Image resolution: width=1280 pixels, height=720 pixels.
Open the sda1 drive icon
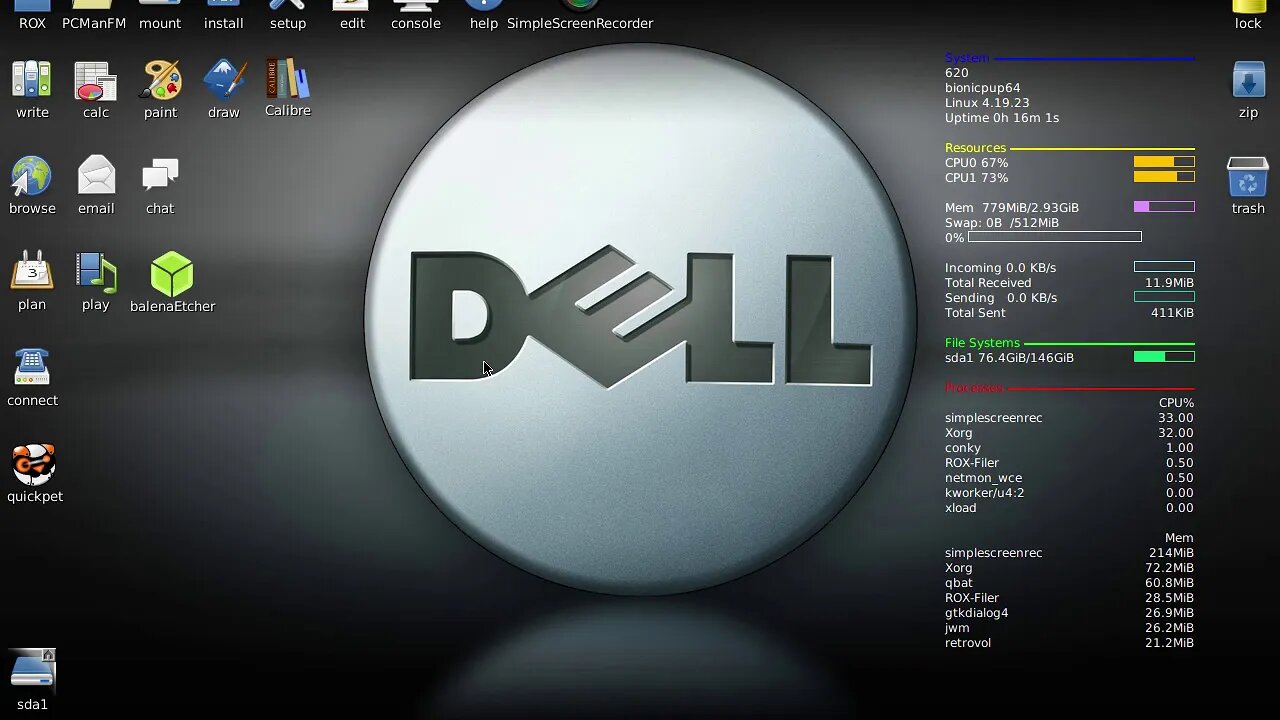pyautogui.click(x=32, y=670)
